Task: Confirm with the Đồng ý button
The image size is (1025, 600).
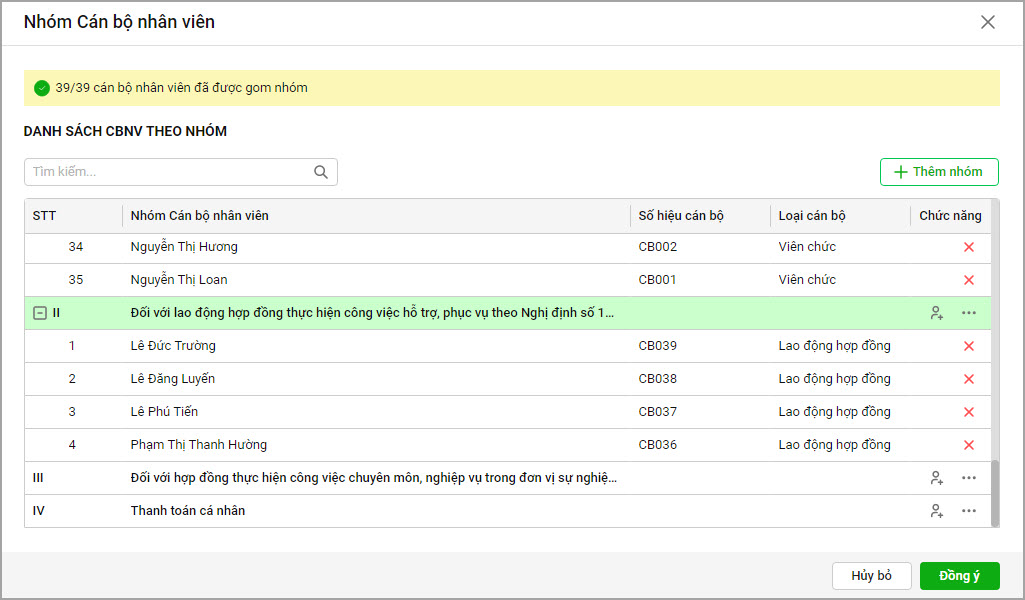Action: (x=959, y=576)
